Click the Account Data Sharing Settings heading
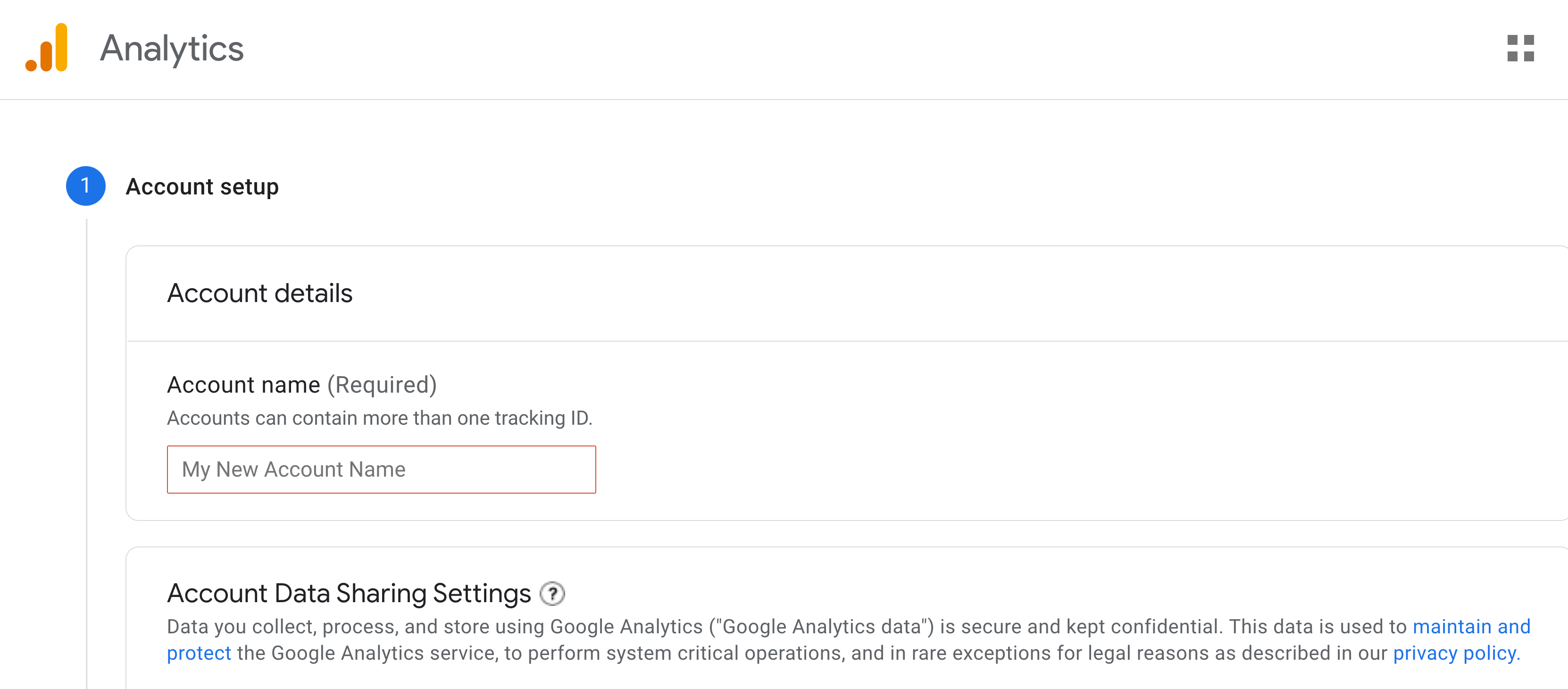Screen dimensions: 1568x689 point(349,593)
